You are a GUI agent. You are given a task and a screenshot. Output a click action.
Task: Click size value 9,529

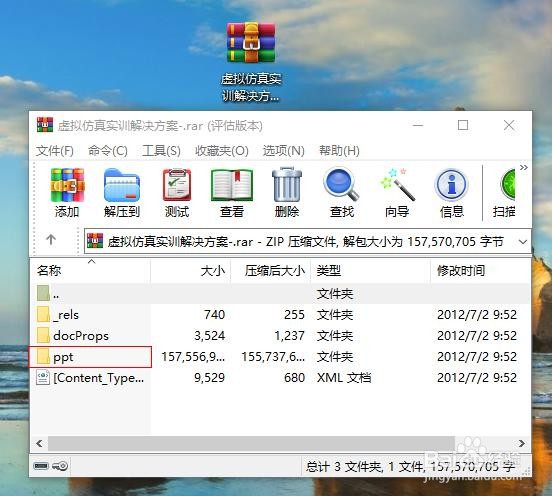point(209,378)
